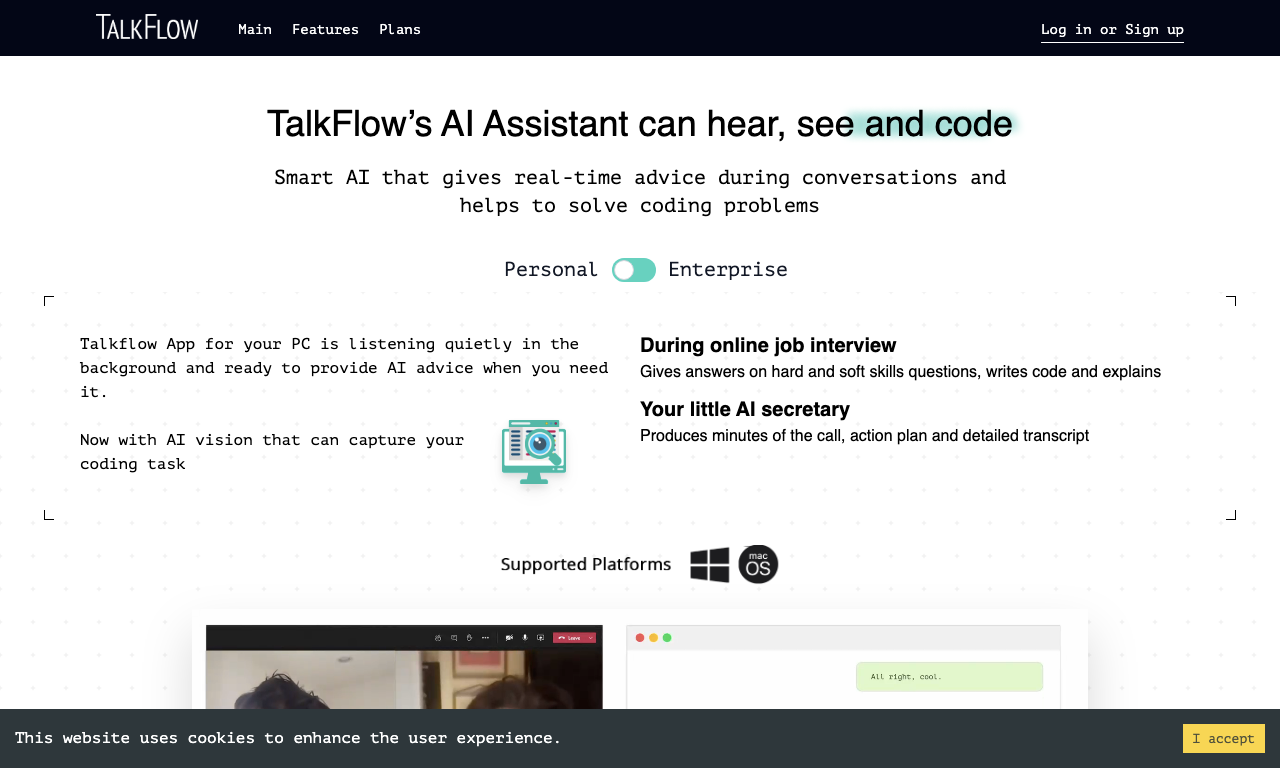Open the Plans menu item

point(400,29)
